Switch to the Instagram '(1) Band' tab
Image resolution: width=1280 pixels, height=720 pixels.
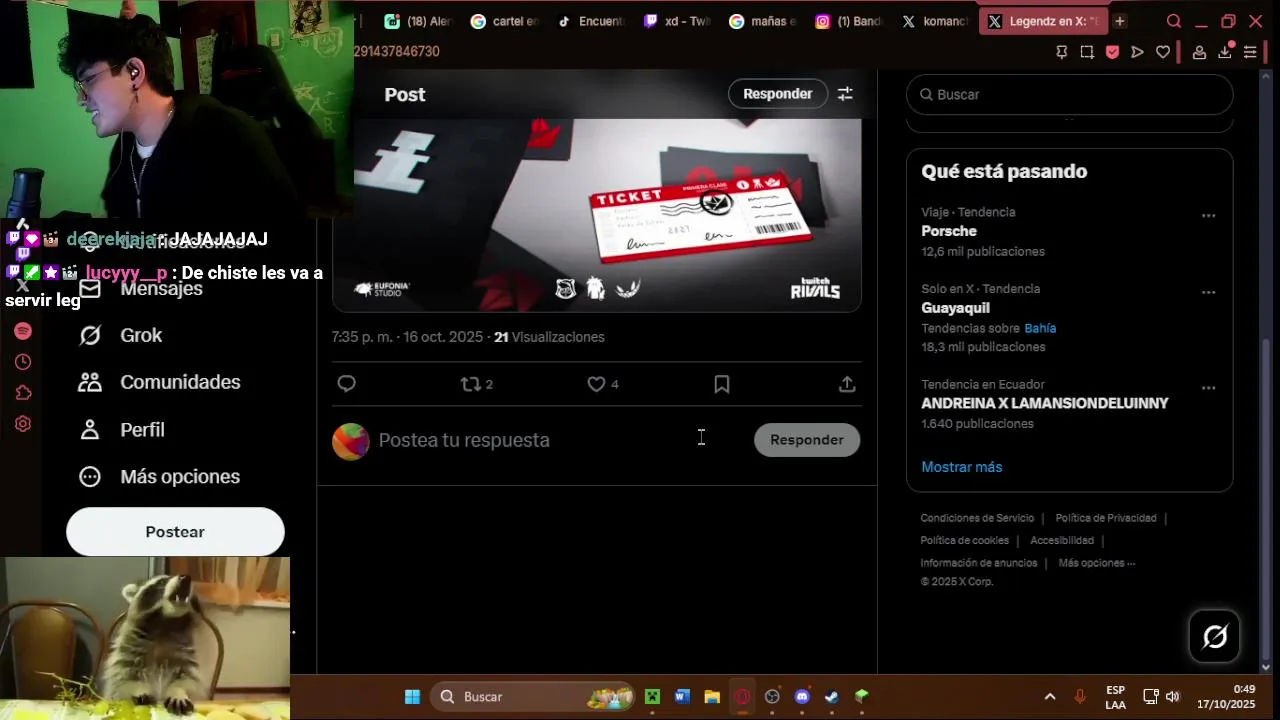(x=849, y=21)
